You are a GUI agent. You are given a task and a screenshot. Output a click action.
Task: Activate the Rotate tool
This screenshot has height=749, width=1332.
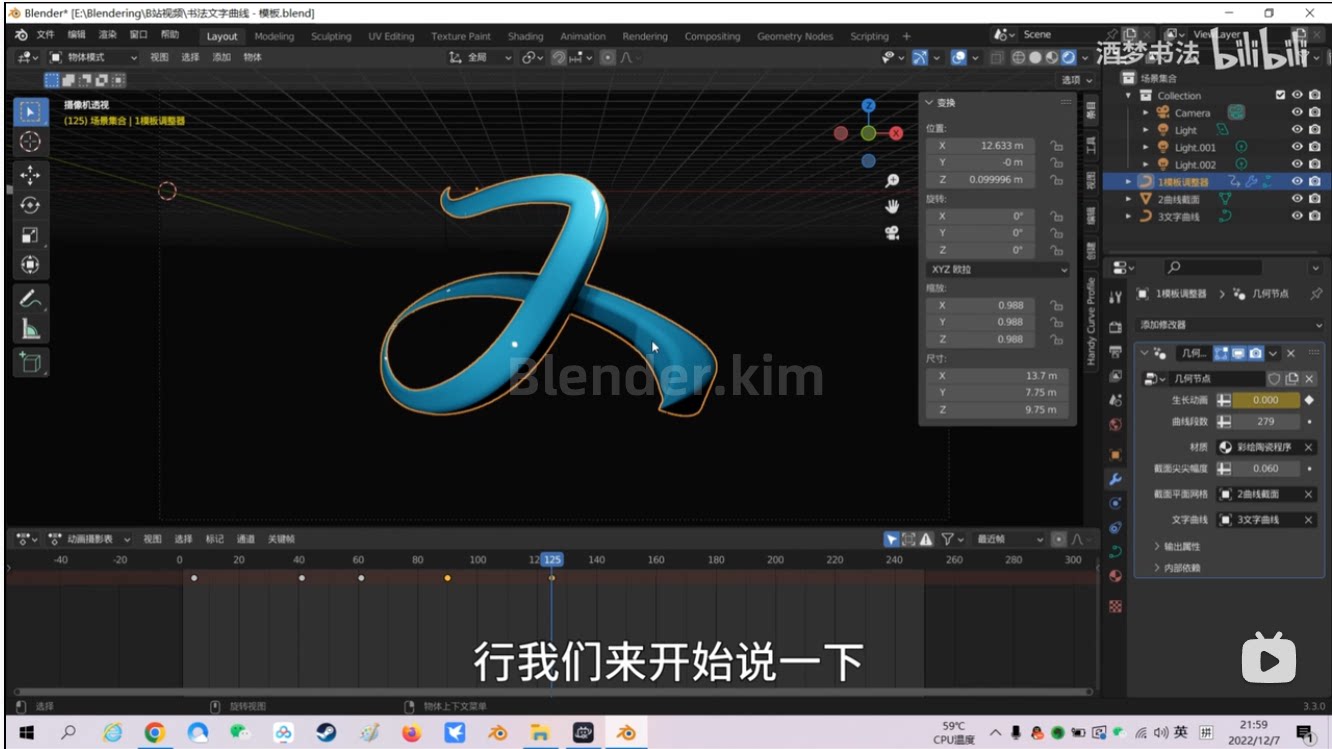pyautogui.click(x=30, y=205)
